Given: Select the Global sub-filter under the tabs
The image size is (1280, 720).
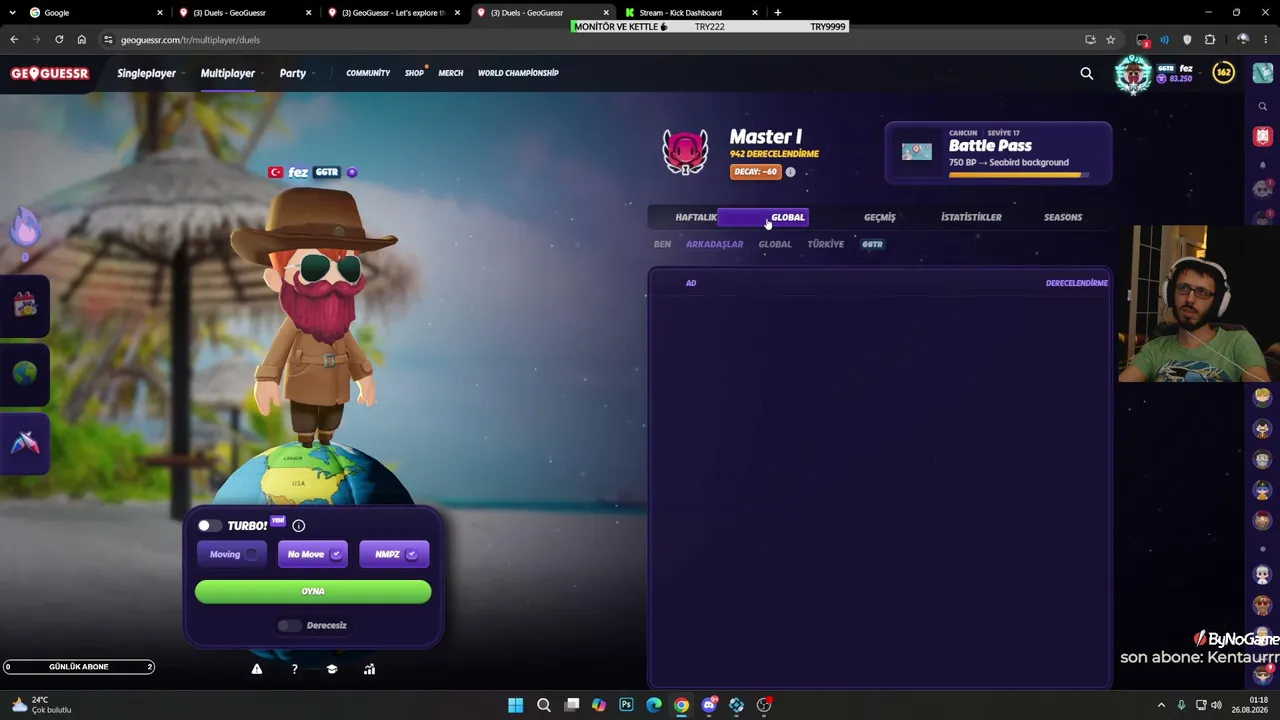Looking at the screenshot, I should point(775,244).
